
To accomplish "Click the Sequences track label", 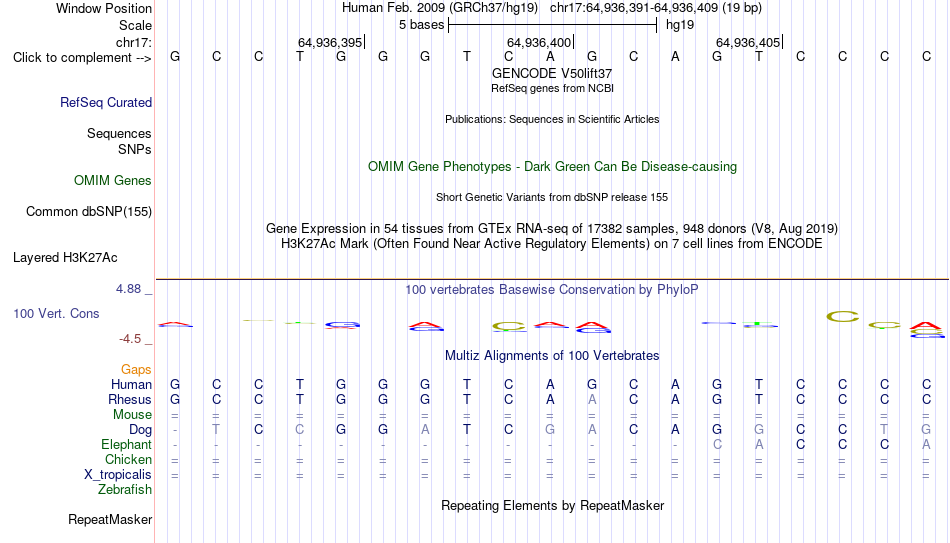I will click(x=119, y=133).
